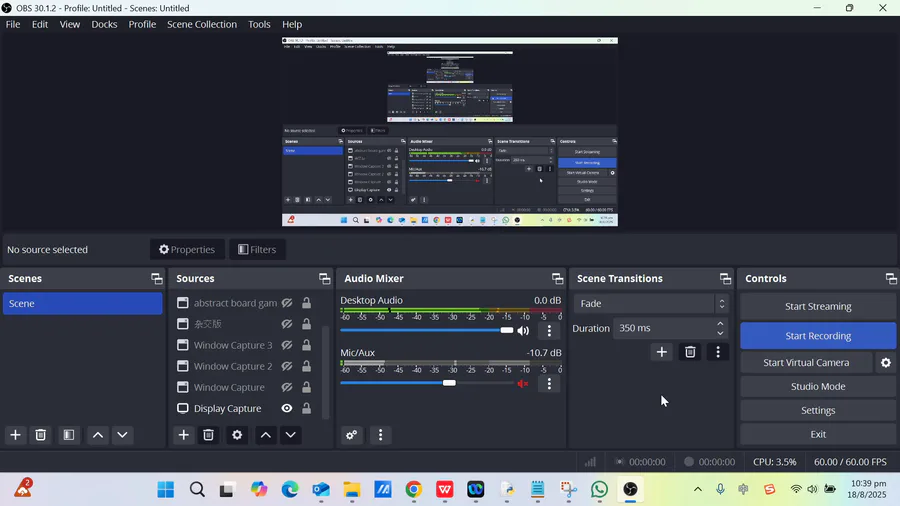Adjust Mic/Aux volume slider handle

point(449,383)
